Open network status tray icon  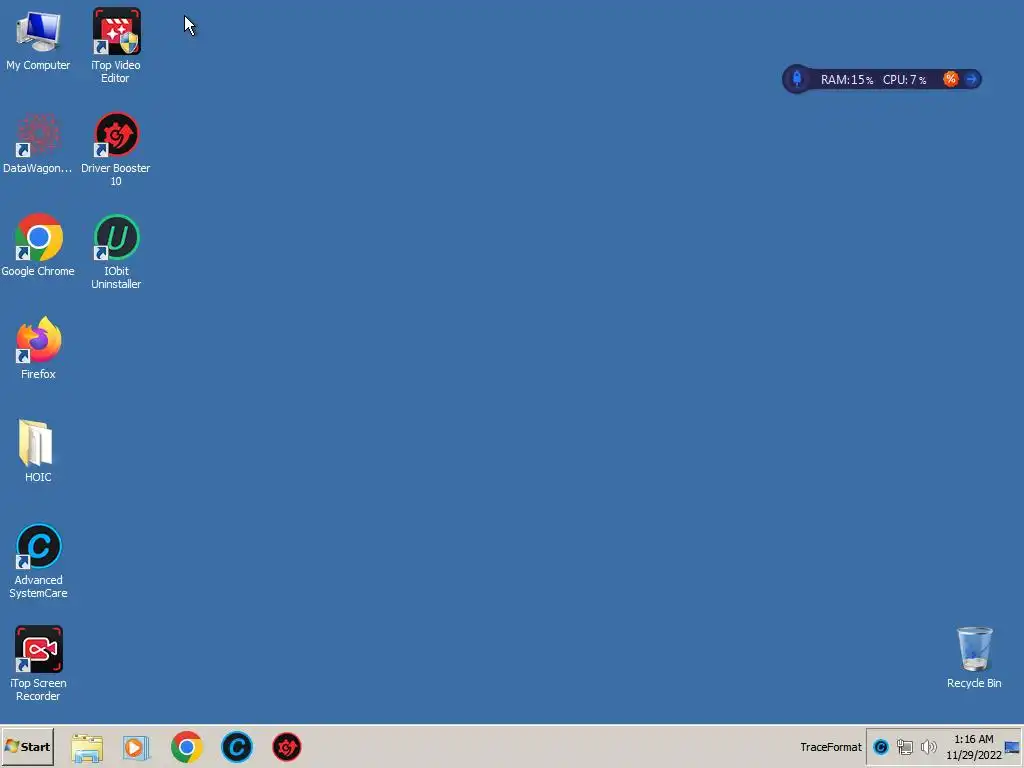[904, 747]
